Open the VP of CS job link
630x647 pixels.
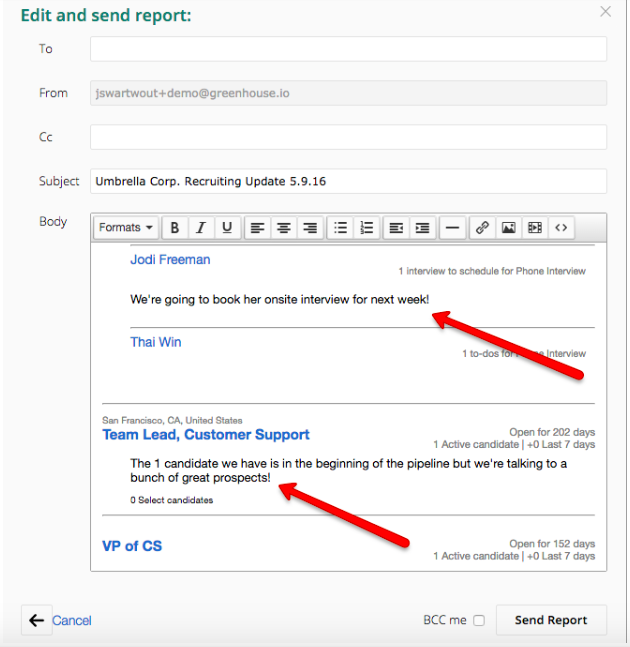coord(132,546)
